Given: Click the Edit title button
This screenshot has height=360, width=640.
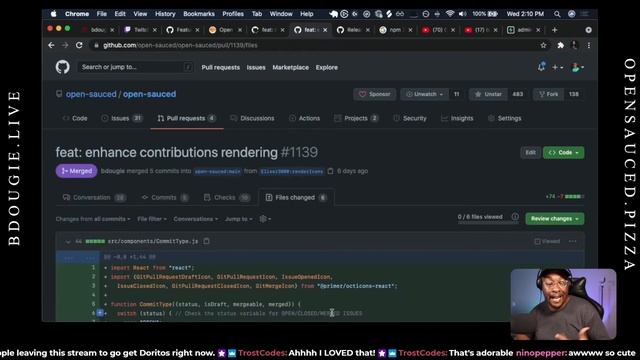Looking at the screenshot, I should [x=531, y=153].
